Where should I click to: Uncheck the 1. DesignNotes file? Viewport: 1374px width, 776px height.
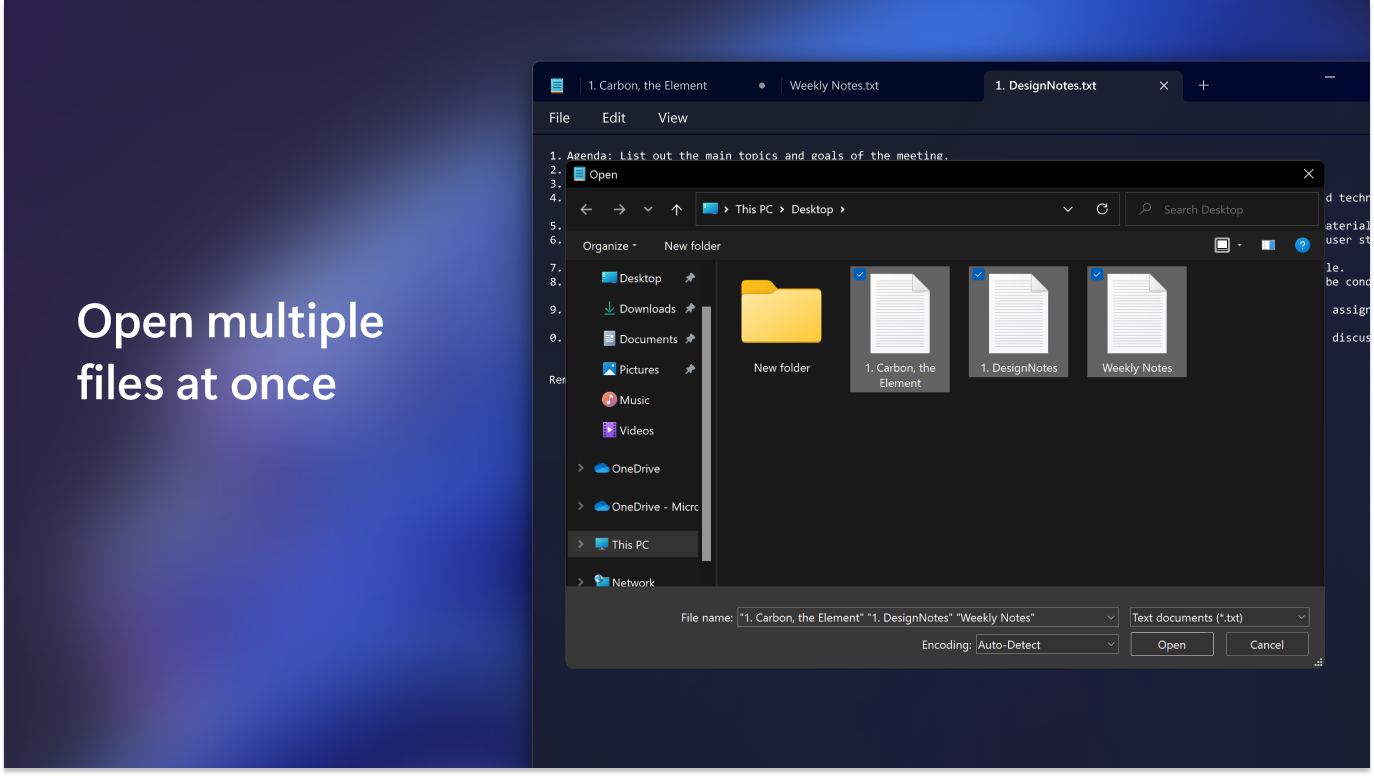[978, 274]
